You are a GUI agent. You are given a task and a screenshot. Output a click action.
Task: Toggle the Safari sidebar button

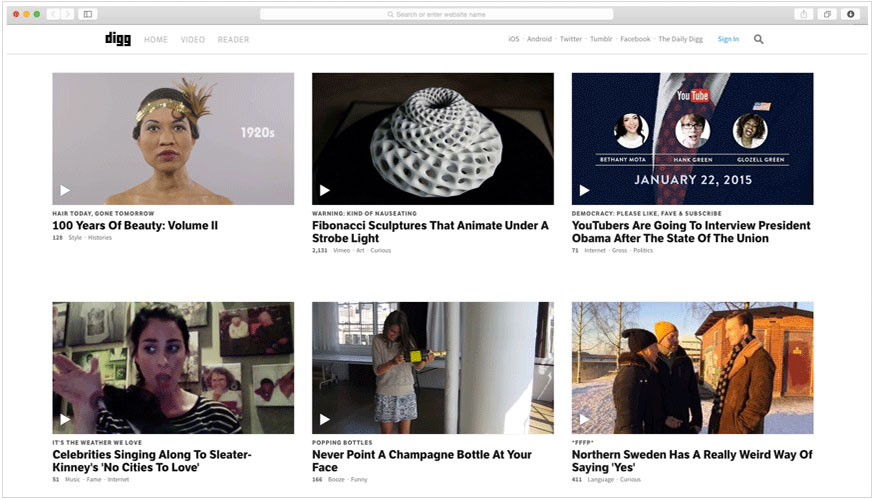click(88, 14)
